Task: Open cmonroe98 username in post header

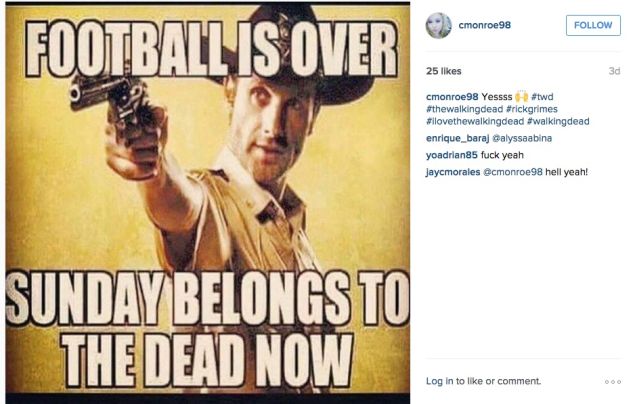Action: pos(484,25)
